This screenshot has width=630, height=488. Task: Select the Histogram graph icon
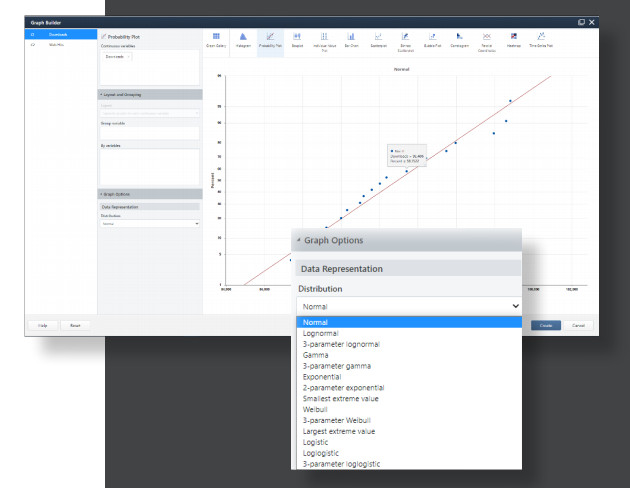coord(243,41)
